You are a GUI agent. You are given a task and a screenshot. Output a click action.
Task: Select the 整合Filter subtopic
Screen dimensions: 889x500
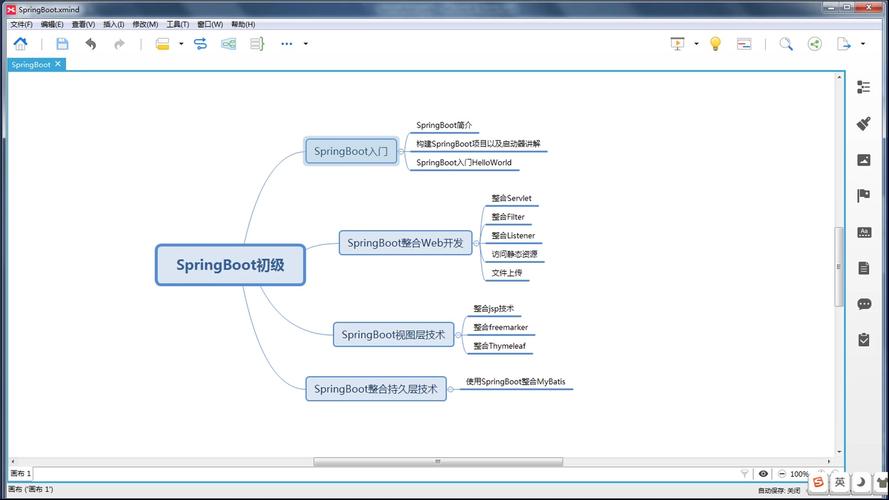point(508,217)
